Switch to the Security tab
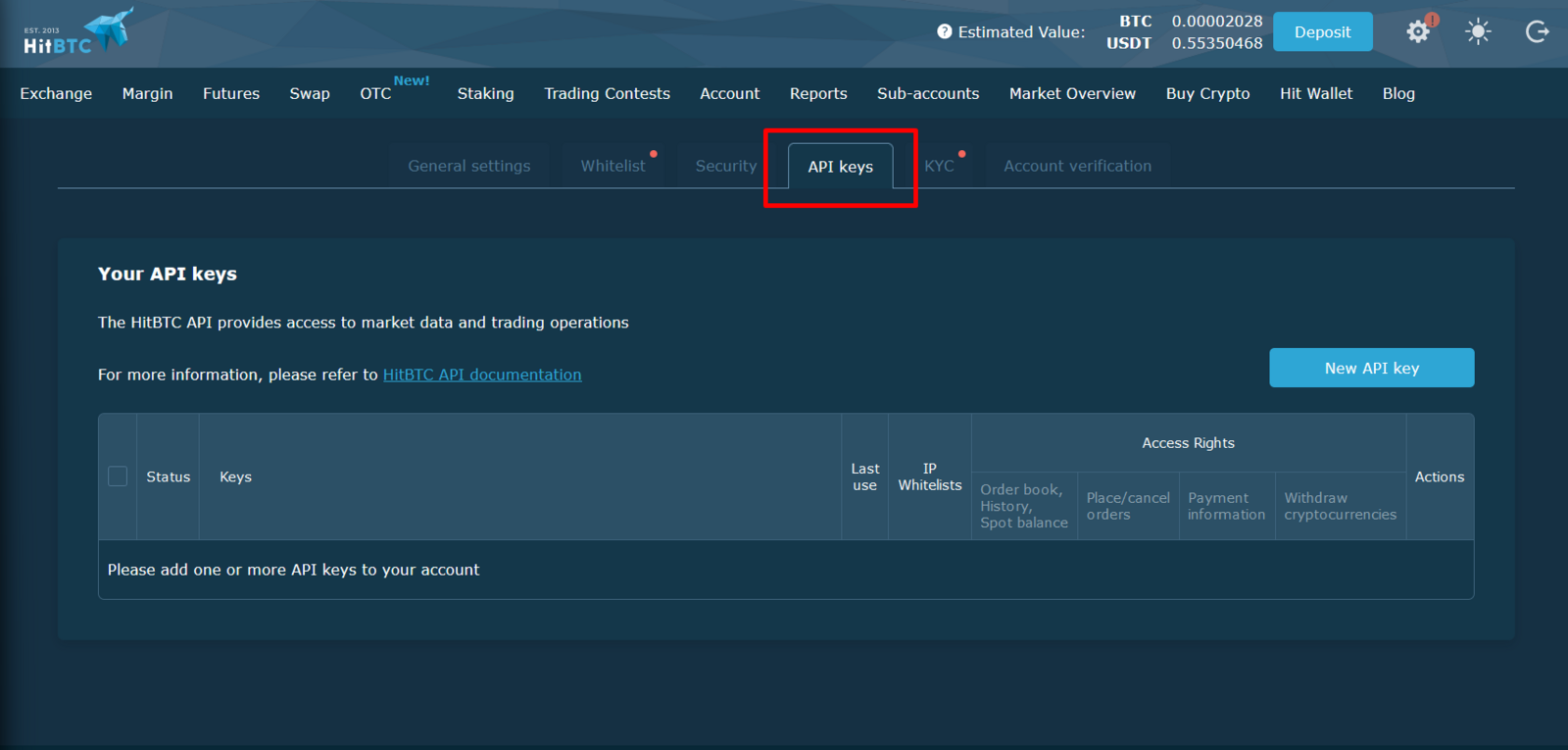This screenshot has width=1568, height=750. point(726,166)
